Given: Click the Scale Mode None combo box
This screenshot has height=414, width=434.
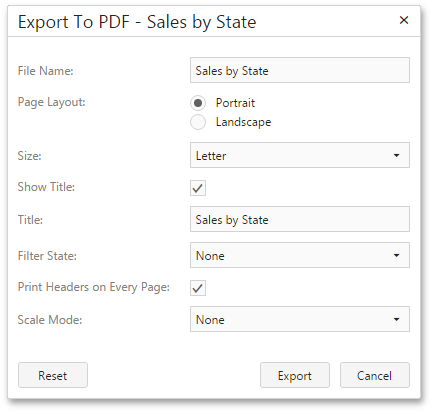Looking at the screenshot, I should point(300,319).
